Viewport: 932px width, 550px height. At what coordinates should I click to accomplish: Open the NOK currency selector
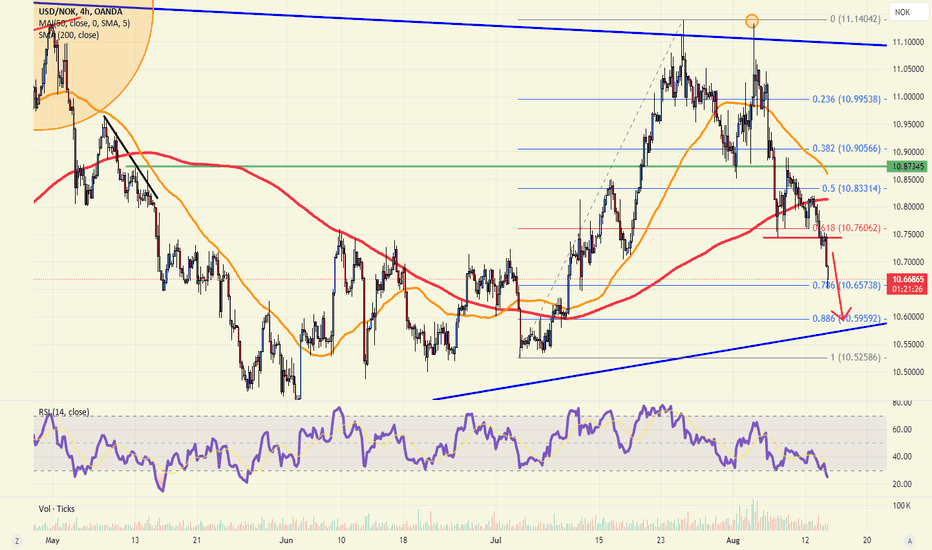pos(907,12)
